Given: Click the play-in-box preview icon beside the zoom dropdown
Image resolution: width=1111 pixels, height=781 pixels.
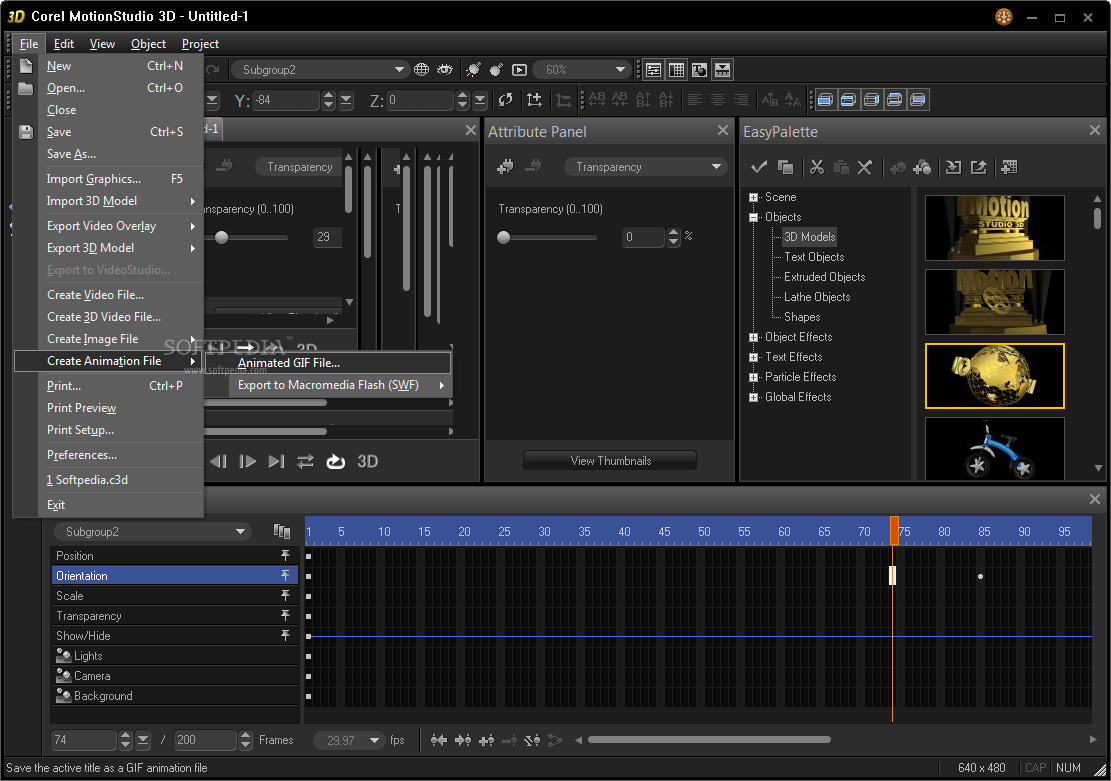Looking at the screenshot, I should tap(519, 69).
